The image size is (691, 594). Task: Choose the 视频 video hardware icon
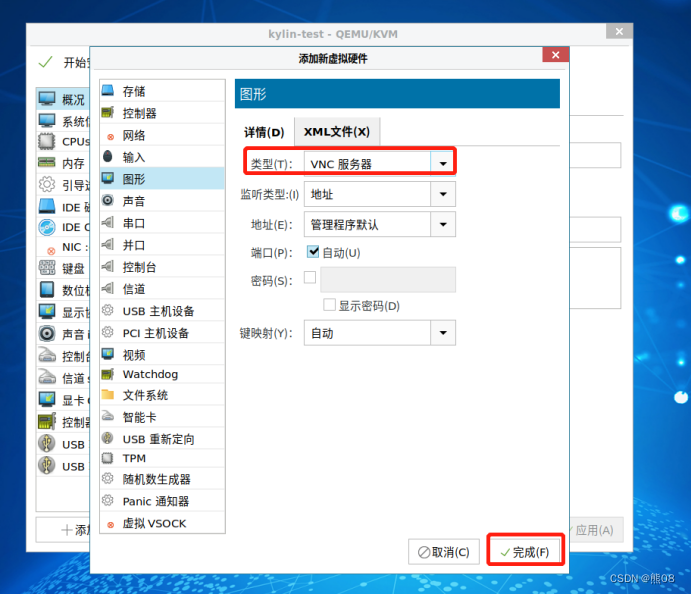pos(108,355)
